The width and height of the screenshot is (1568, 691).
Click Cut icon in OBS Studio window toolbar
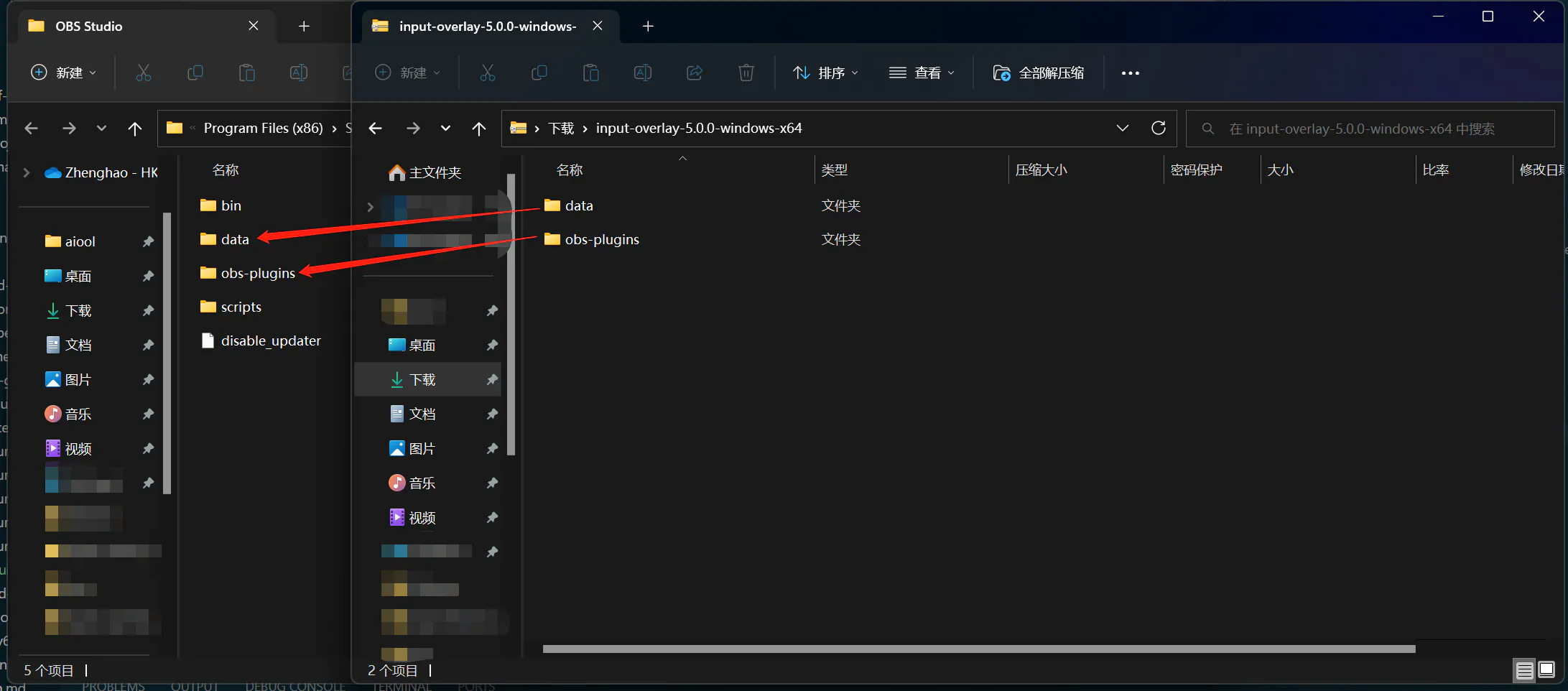[x=144, y=73]
